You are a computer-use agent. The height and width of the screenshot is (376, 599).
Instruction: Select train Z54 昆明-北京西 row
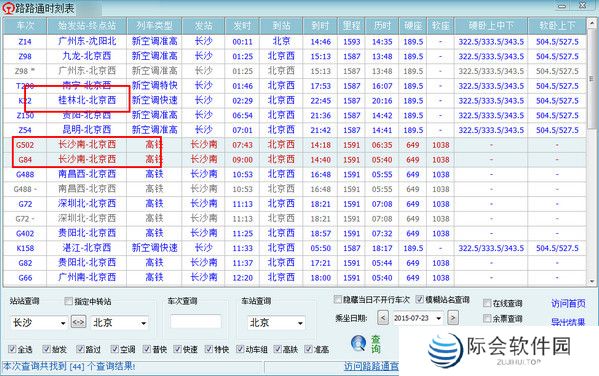tap(294, 130)
